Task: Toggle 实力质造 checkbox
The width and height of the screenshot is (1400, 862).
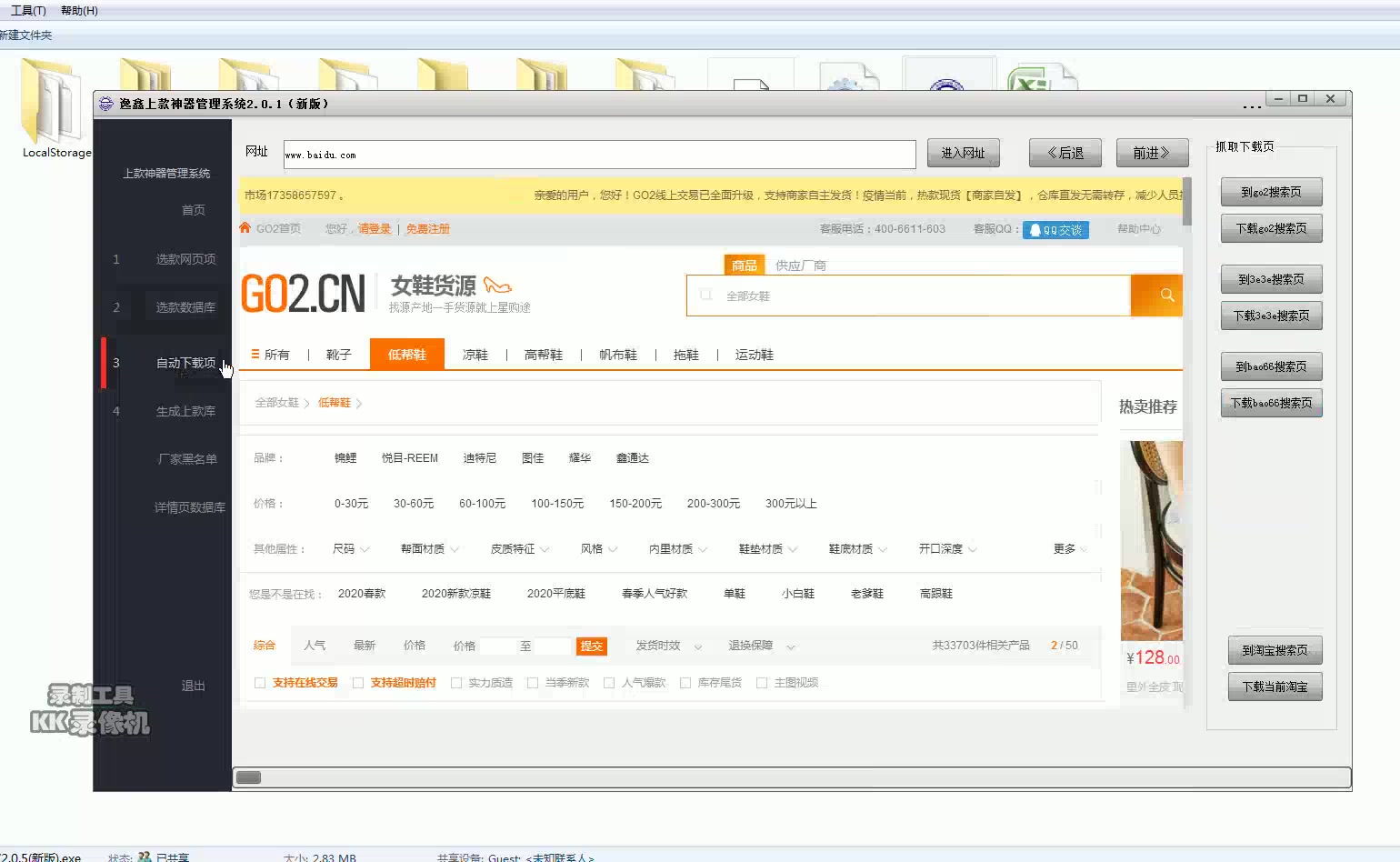Action: tap(456, 683)
